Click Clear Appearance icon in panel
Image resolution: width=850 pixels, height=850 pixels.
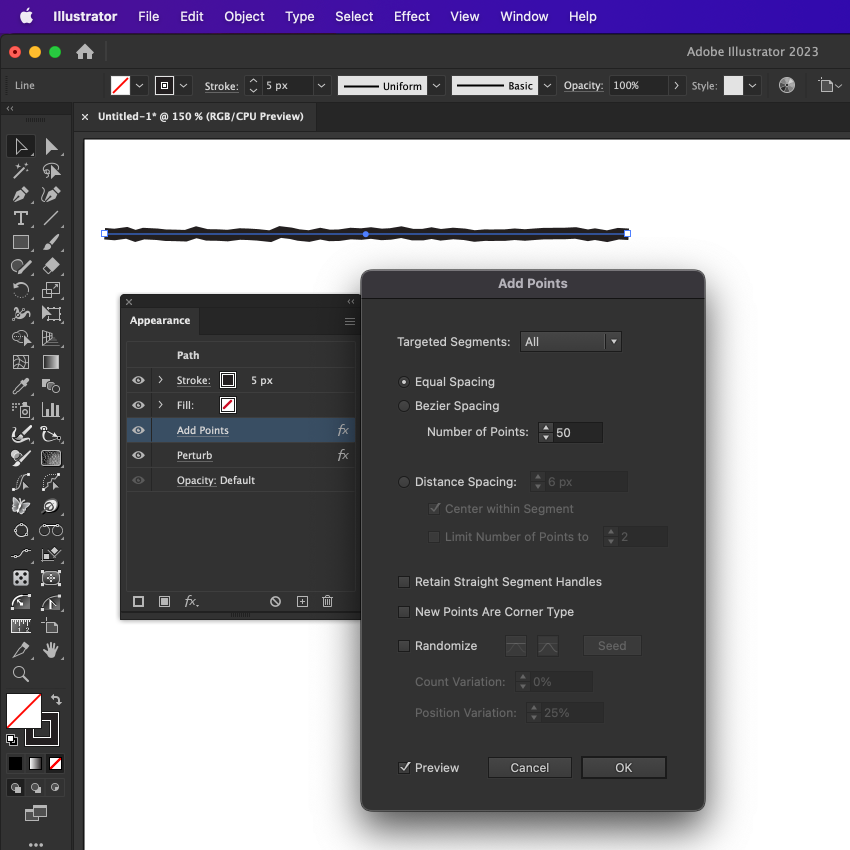pyautogui.click(x=275, y=601)
